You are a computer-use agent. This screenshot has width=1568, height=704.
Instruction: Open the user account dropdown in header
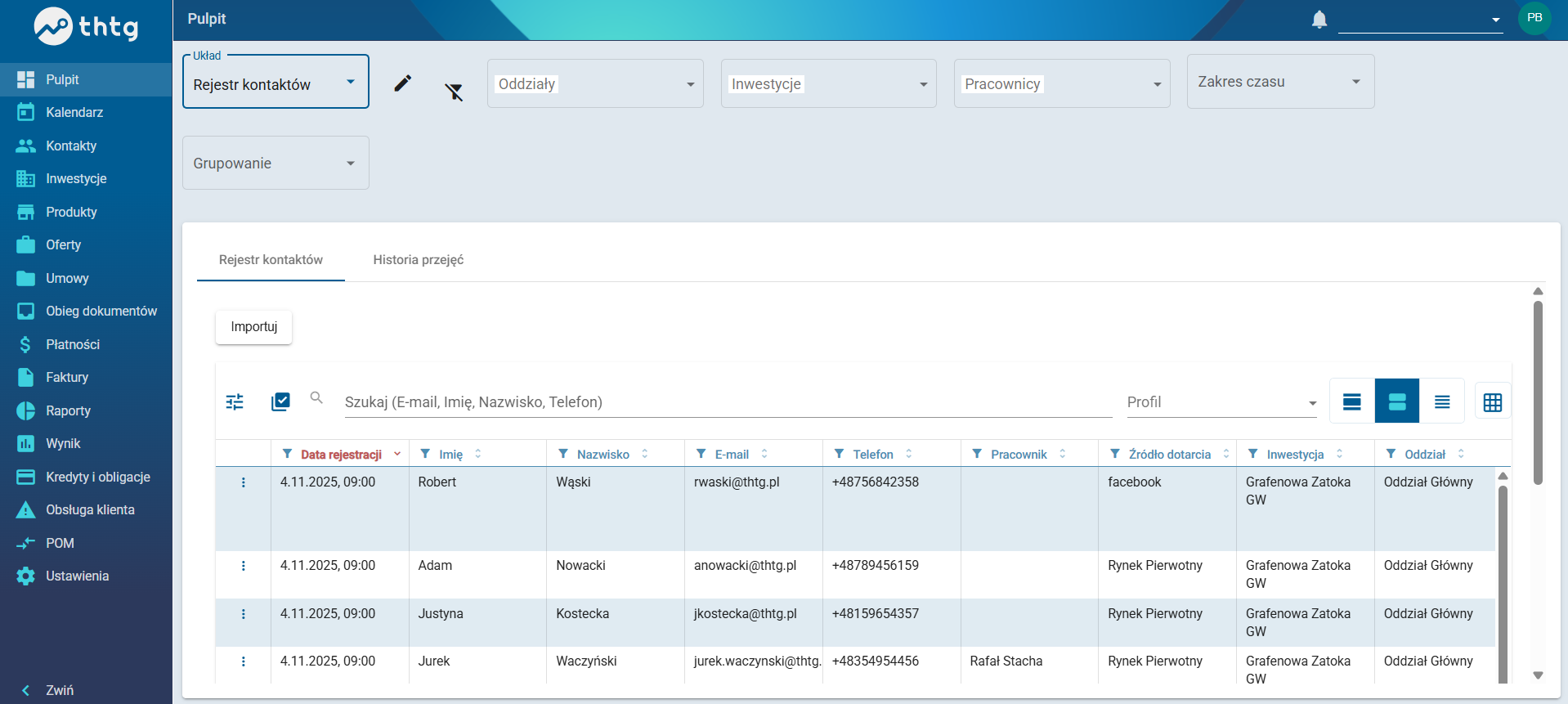point(1420,20)
